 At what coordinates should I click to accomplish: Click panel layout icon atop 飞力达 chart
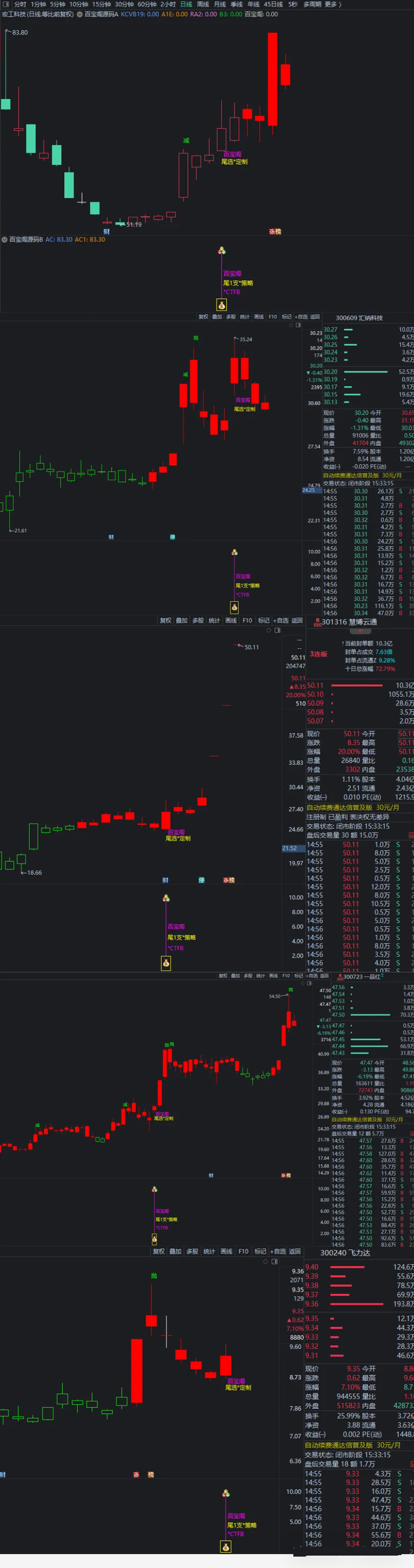pyautogui.click(x=274, y=1262)
